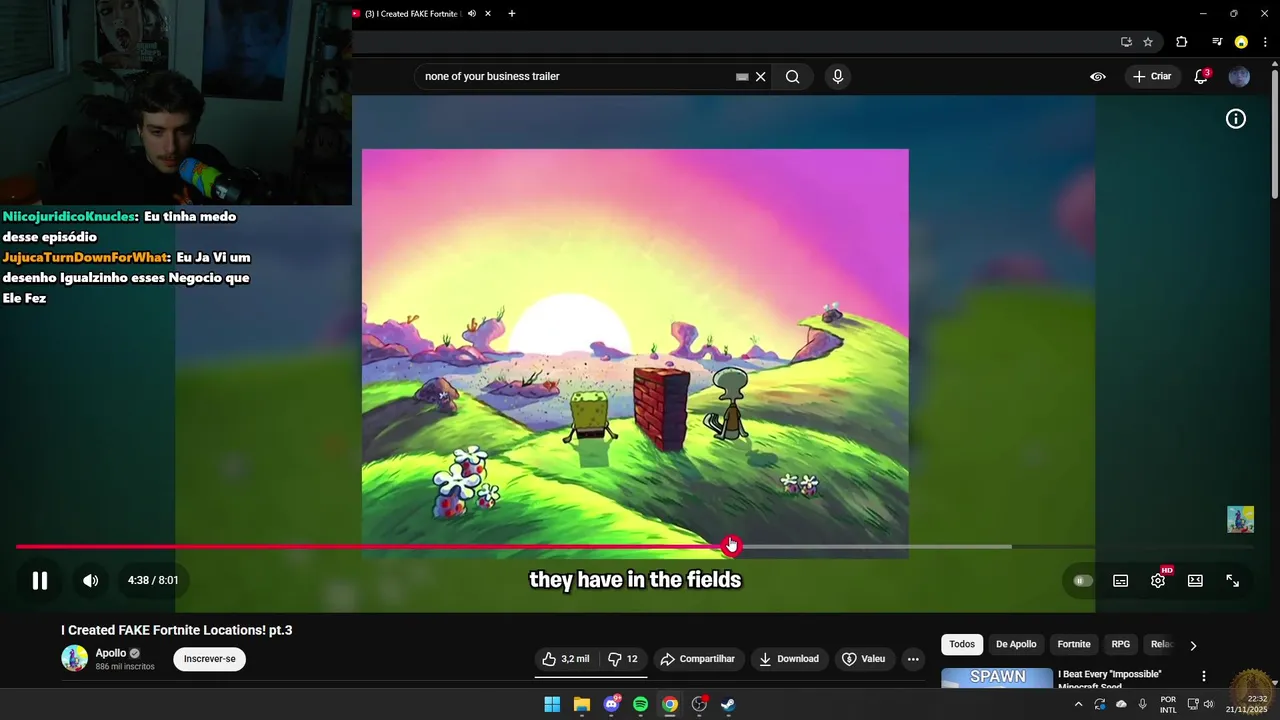The height and width of the screenshot is (720, 1280).
Task: Open Spotify from the taskbar
Action: click(641, 704)
